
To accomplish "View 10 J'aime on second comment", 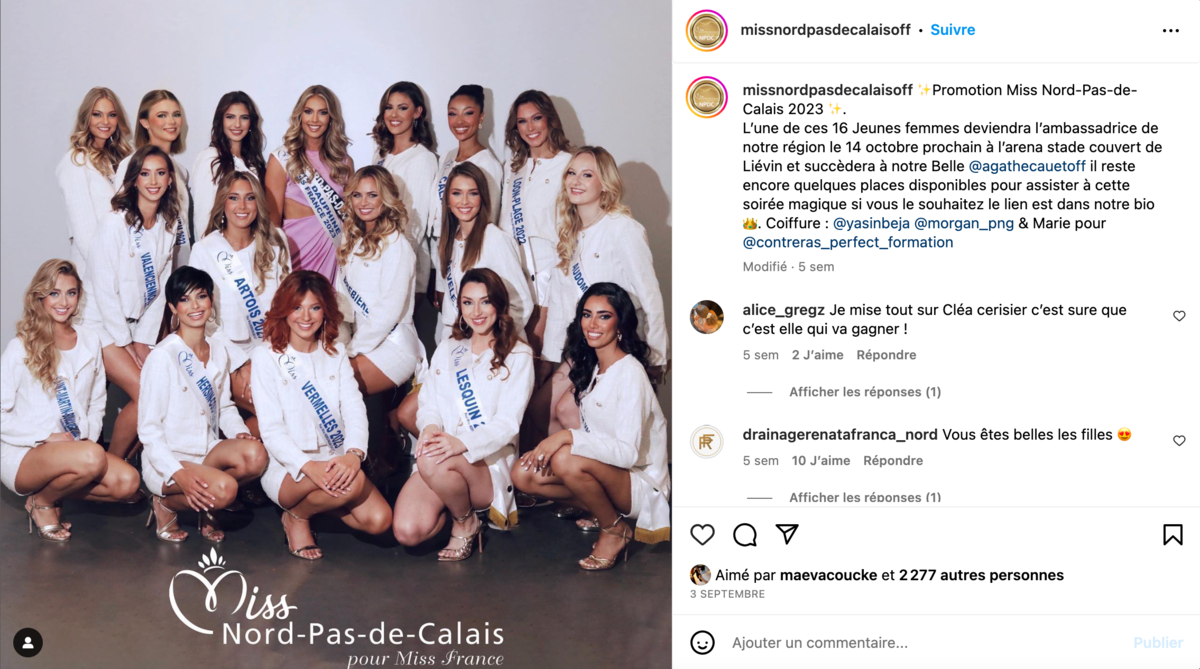I will tap(821, 461).
